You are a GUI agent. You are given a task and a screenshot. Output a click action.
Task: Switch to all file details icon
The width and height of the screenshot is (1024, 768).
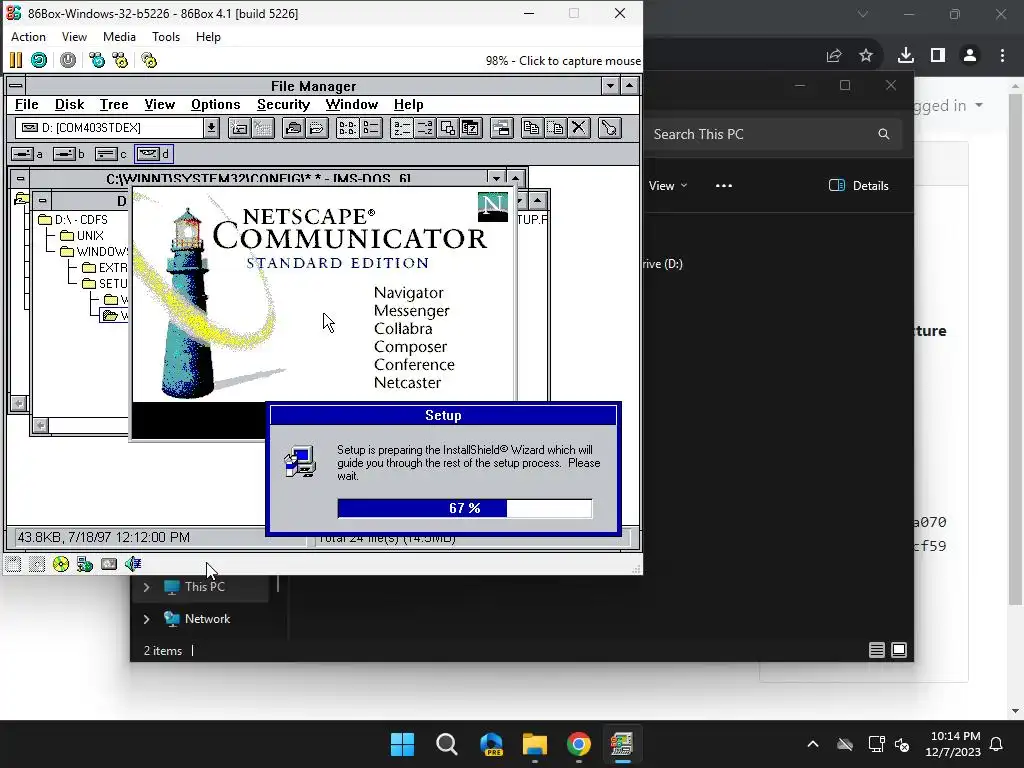click(371, 128)
